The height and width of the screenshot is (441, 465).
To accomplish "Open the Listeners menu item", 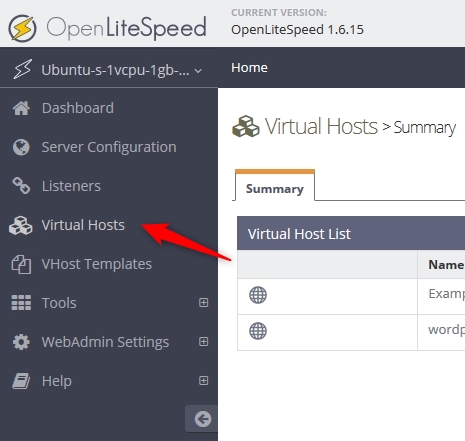I will (71, 186).
